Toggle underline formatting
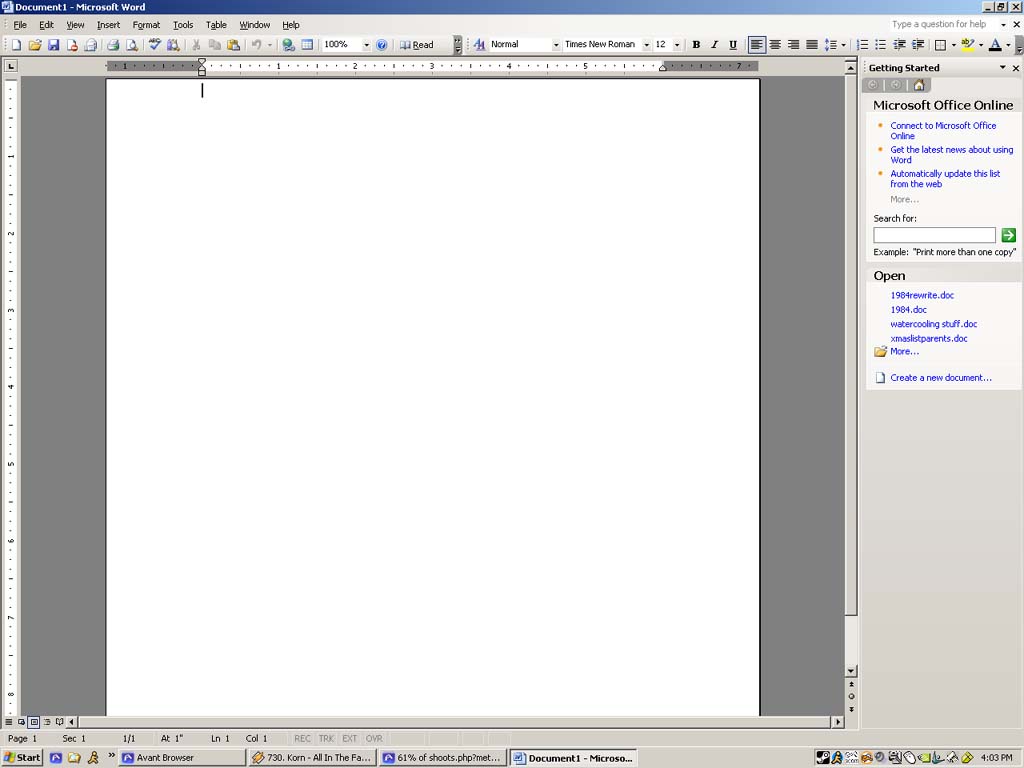The width and height of the screenshot is (1024, 768). pyautogui.click(x=735, y=44)
